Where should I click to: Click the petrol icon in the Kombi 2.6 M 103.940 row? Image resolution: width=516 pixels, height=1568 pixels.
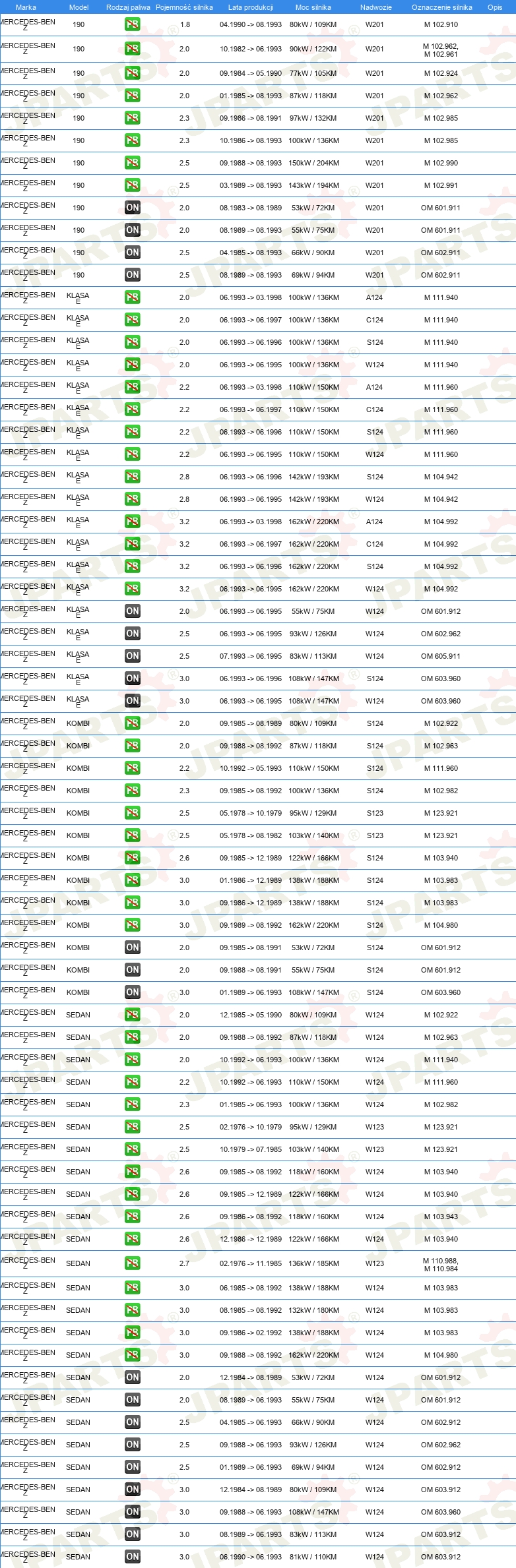[x=133, y=858]
